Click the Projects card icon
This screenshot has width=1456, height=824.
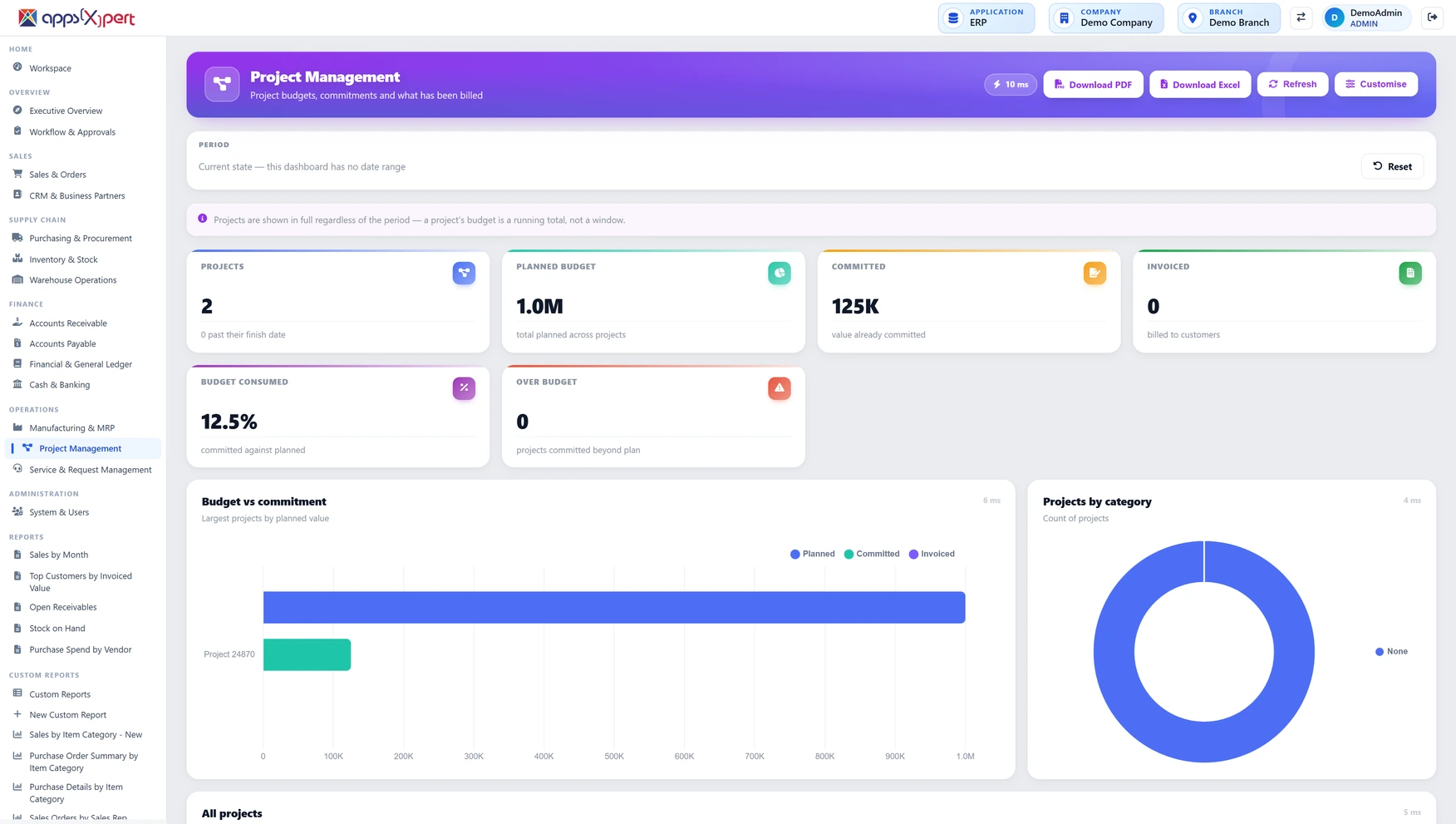click(x=464, y=273)
